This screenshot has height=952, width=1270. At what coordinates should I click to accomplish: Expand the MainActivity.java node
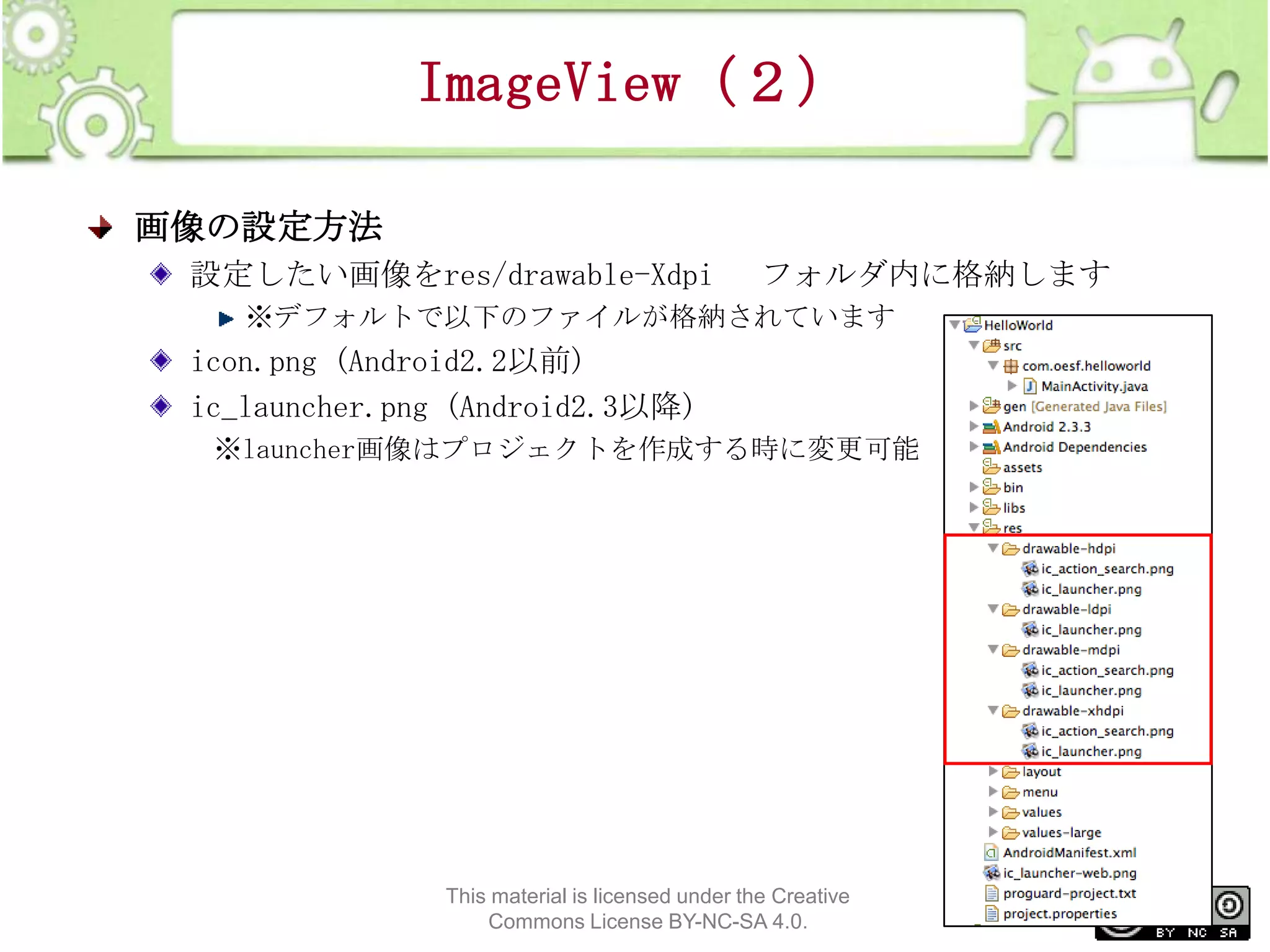[1013, 386]
